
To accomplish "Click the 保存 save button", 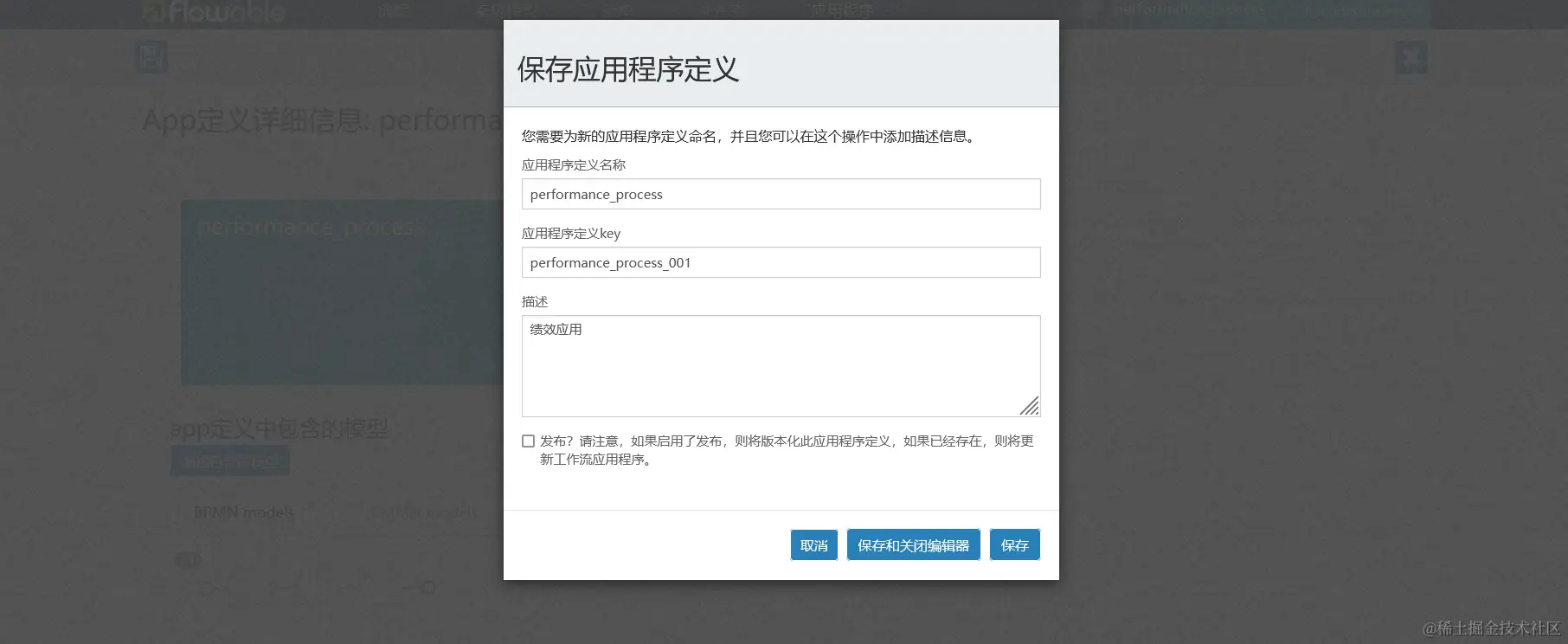I will (1015, 544).
